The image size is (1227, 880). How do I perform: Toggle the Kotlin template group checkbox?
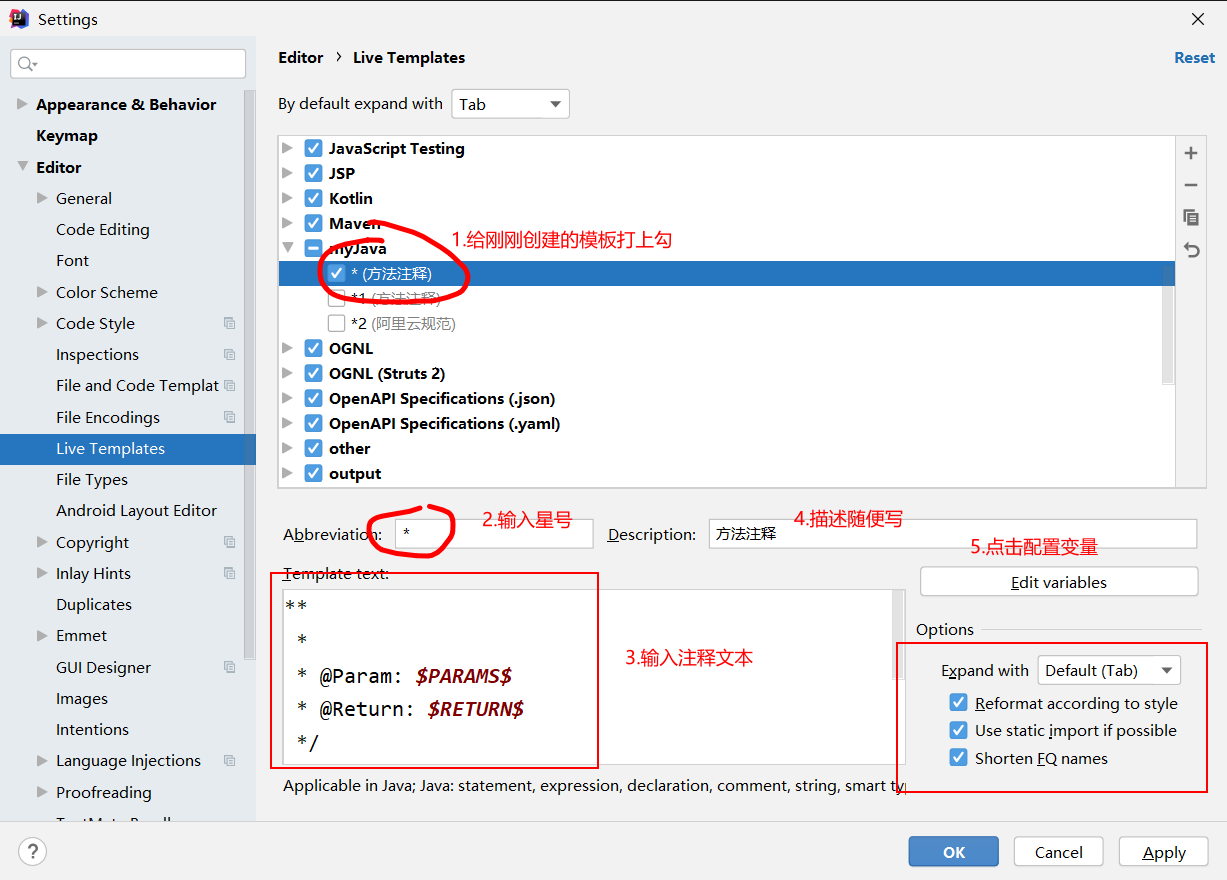pos(313,198)
